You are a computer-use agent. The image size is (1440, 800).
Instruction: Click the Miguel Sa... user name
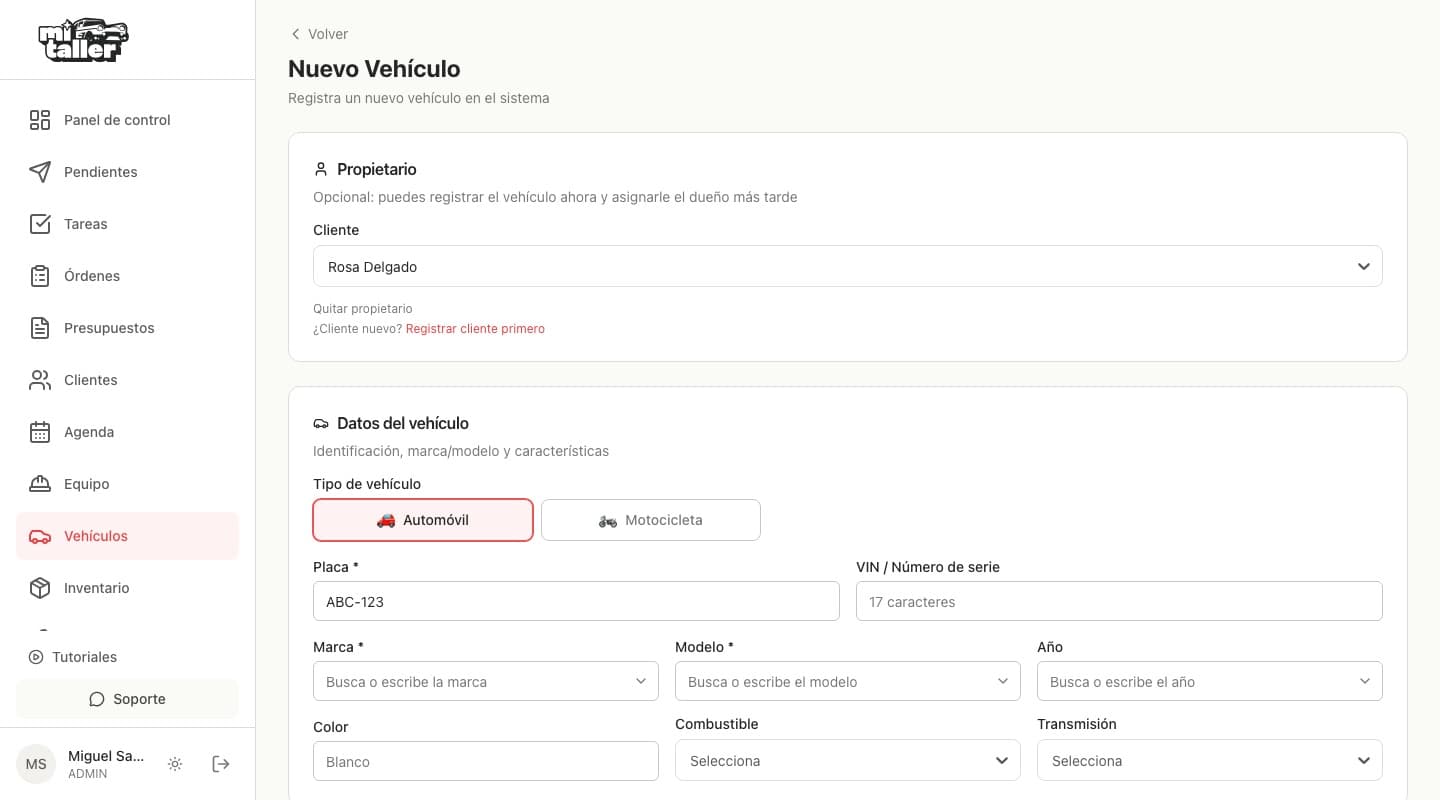pos(106,756)
